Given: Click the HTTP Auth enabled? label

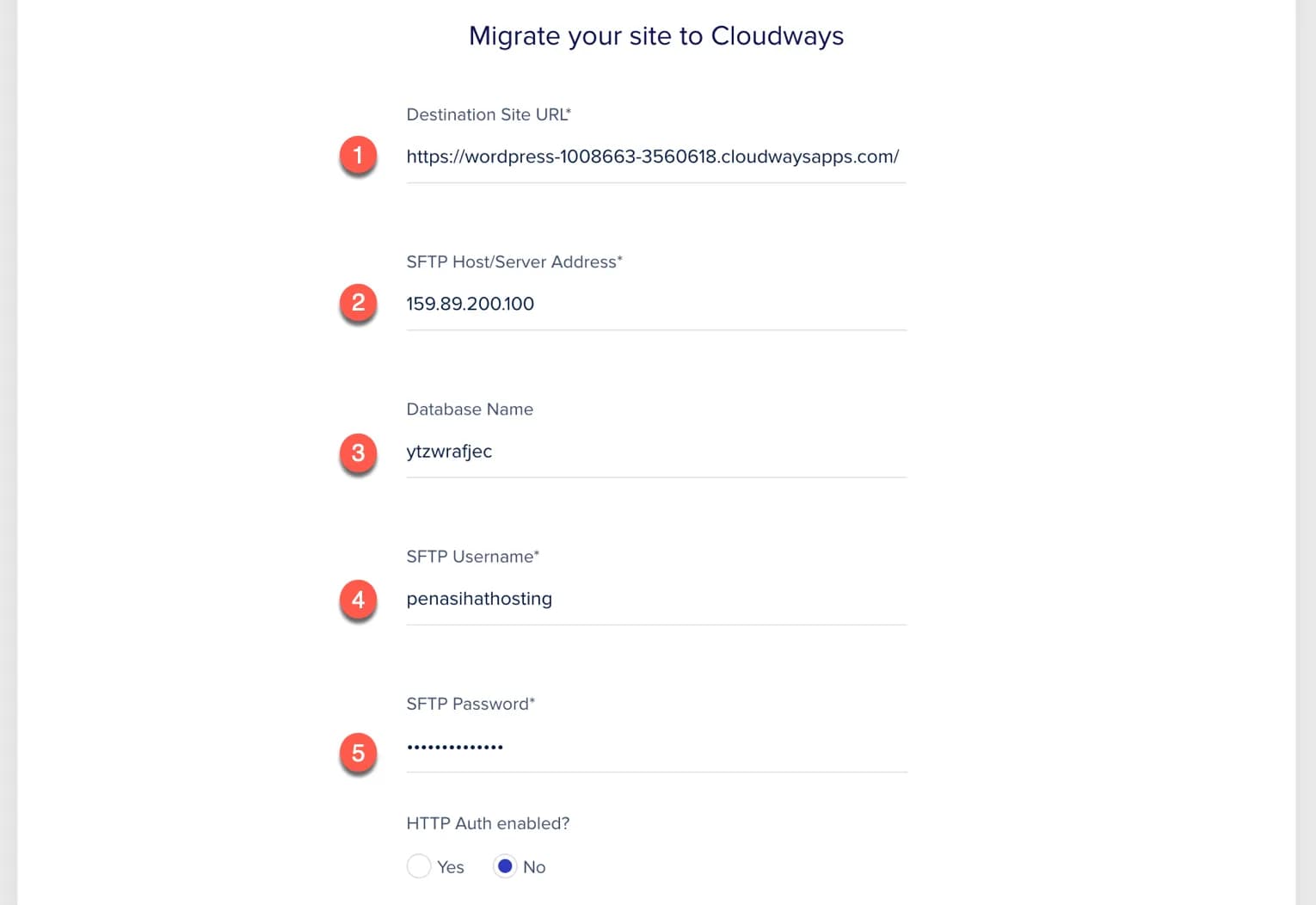Looking at the screenshot, I should pyautogui.click(x=488, y=823).
